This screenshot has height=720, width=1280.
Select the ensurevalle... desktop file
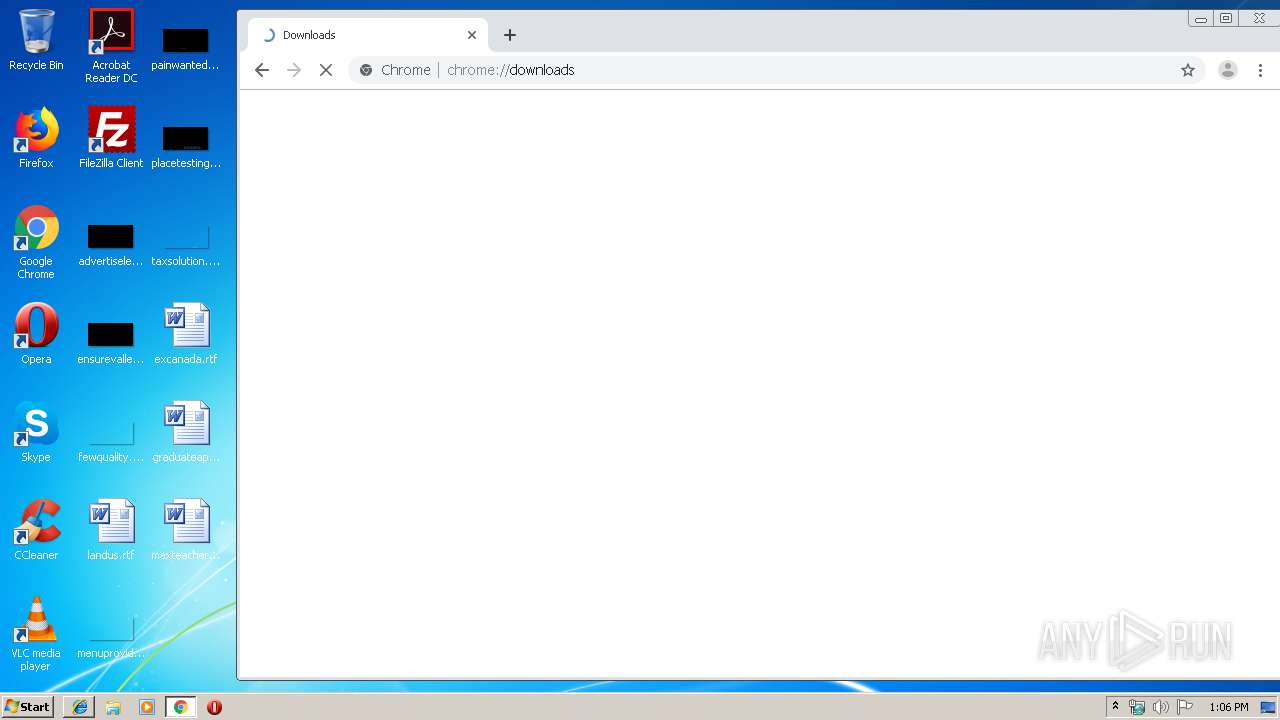point(111,342)
